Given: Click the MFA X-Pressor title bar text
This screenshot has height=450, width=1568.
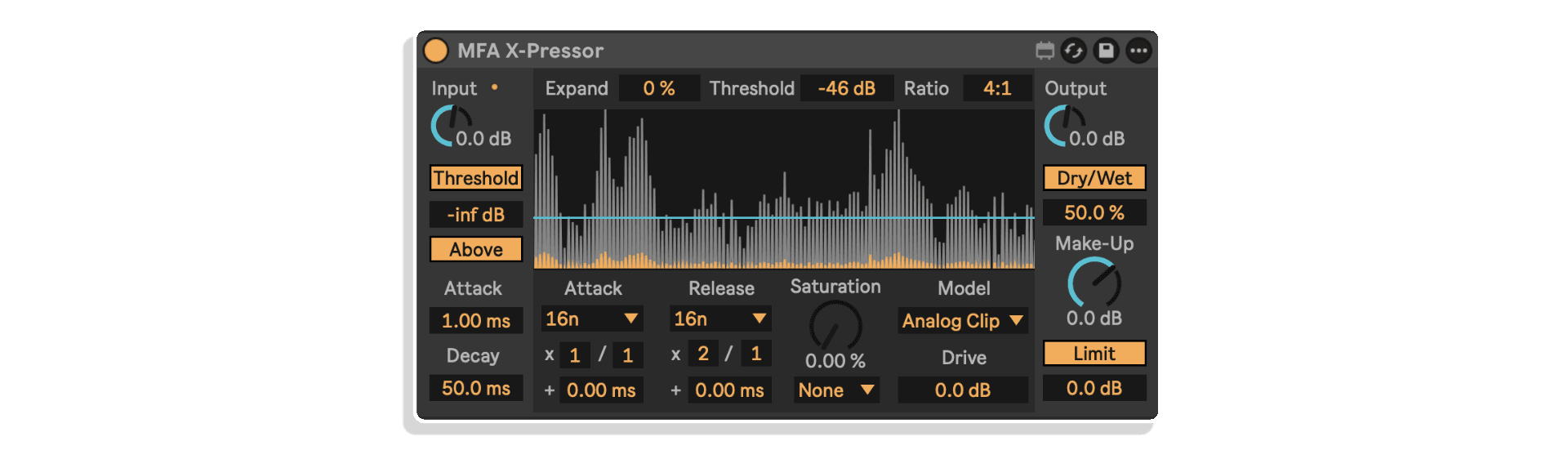Looking at the screenshot, I should click(530, 51).
